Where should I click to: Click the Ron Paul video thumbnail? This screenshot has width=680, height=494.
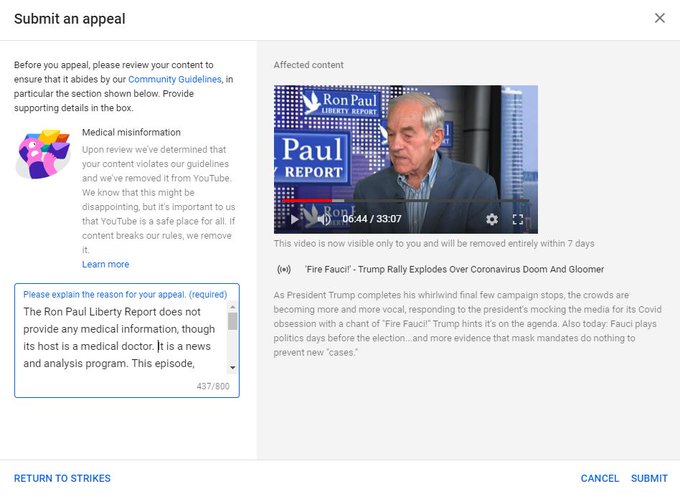click(405, 145)
